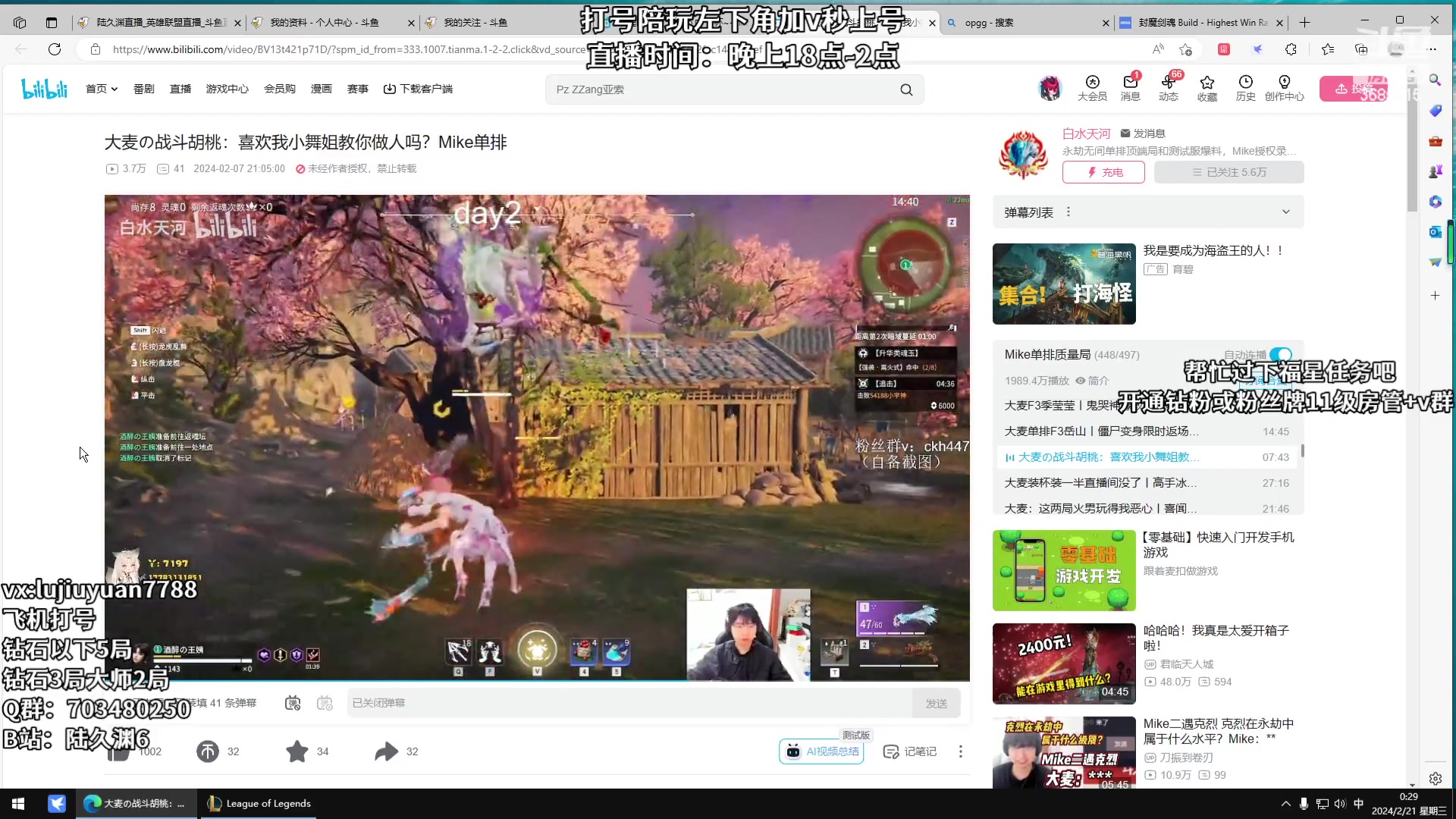Open Edge sidebar settings gear
Image resolution: width=1456 pixels, height=819 pixels.
pos(1435,779)
